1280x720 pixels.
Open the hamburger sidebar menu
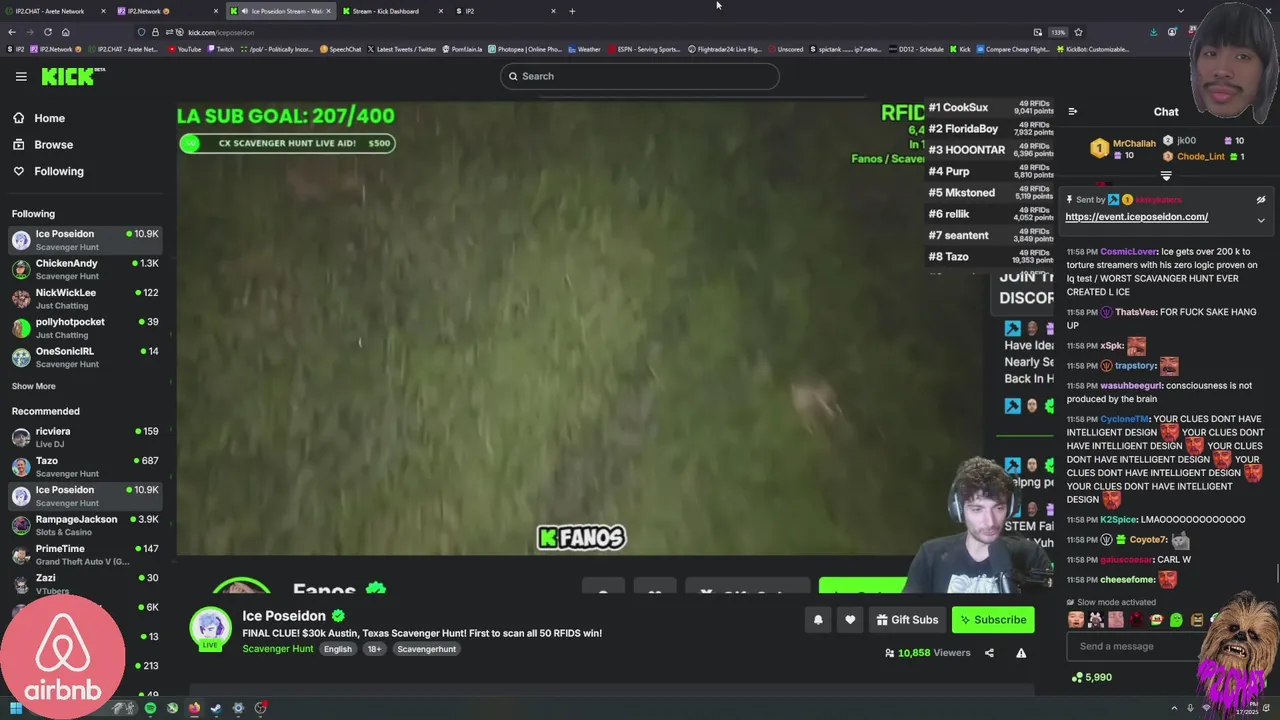tap(21, 76)
